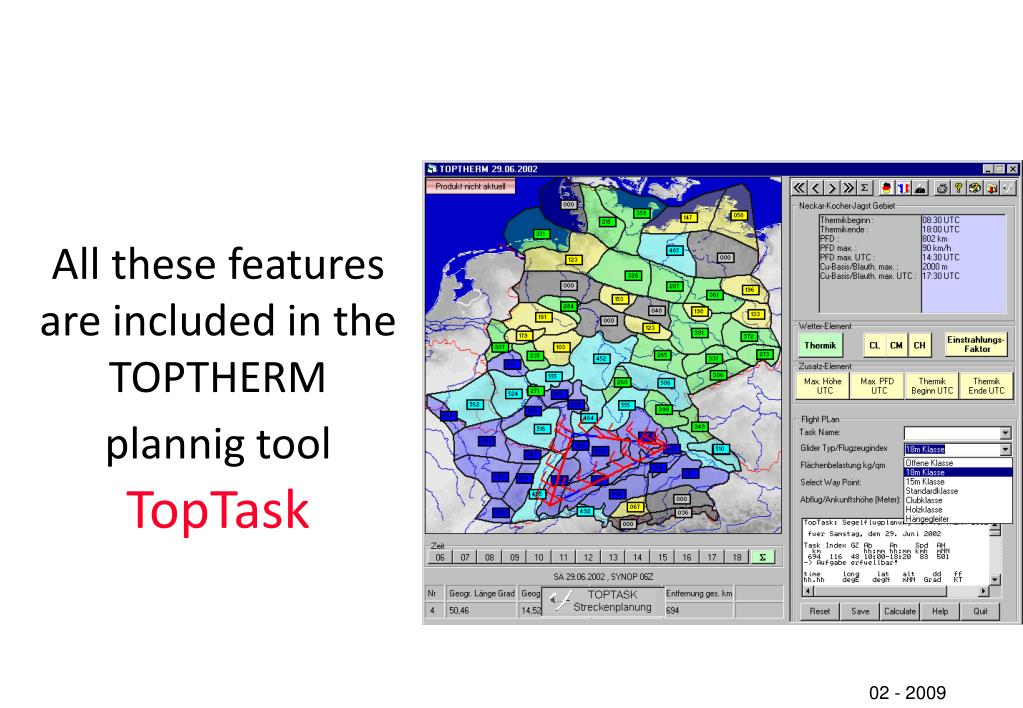Image resolution: width=1023 pixels, height=708 pixels.
Task: Toggle Max. Höhe UTC display
Action: pyautogui.click(x=823, y=386)
